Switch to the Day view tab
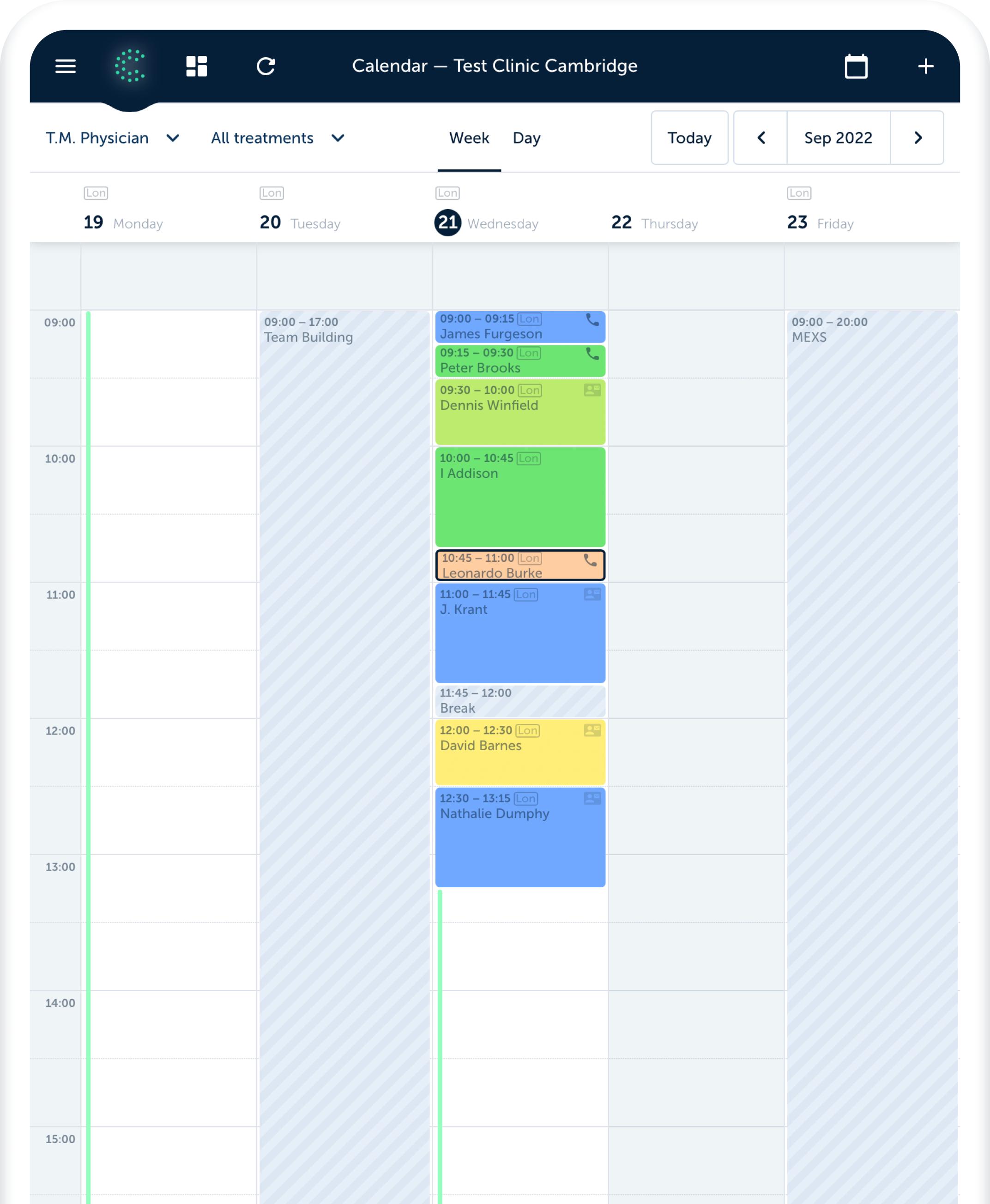Screen dimensions: 990x1204 (x=526, y=138)
